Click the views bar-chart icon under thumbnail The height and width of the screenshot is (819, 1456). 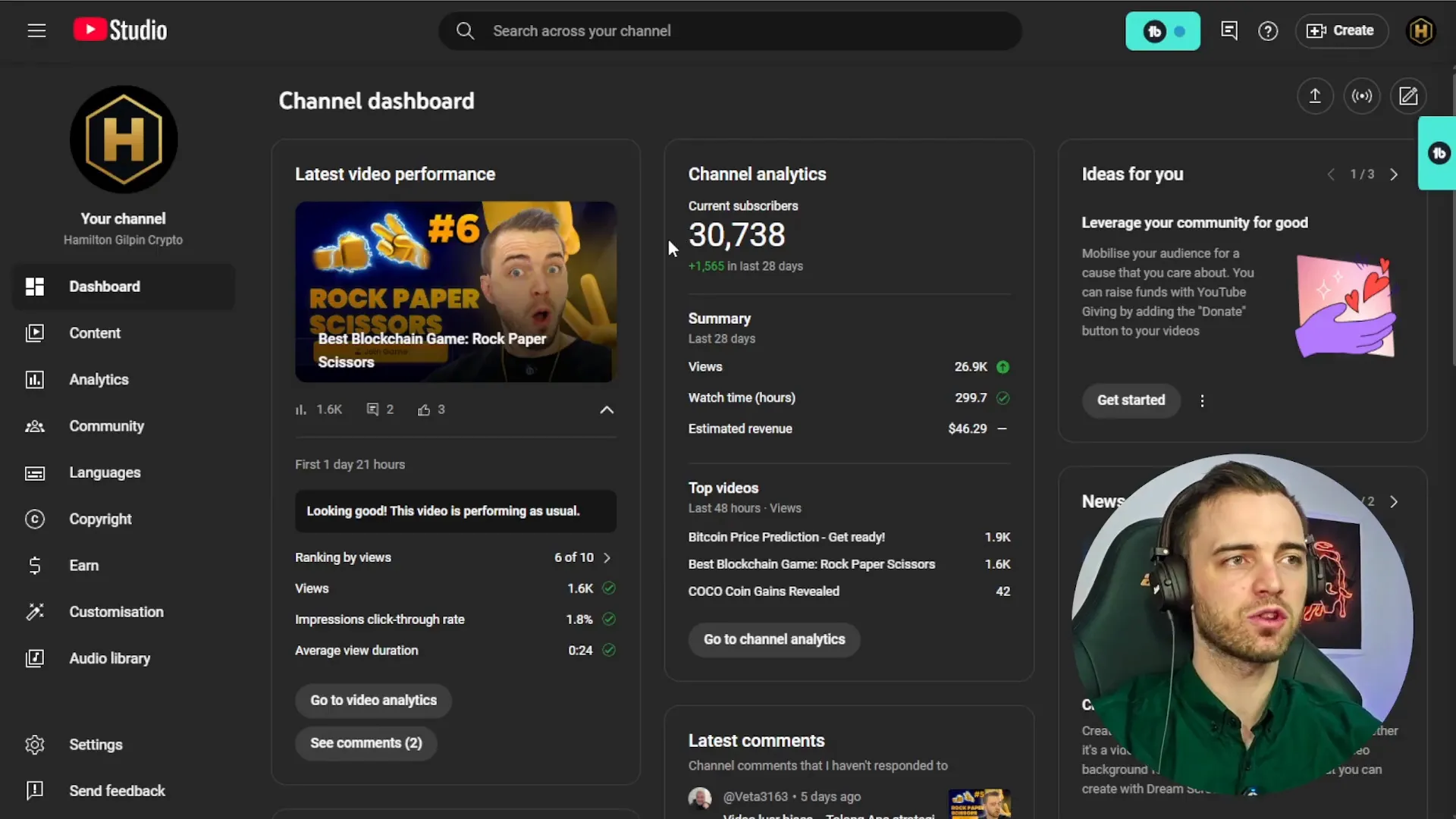[x=301, y=409]
